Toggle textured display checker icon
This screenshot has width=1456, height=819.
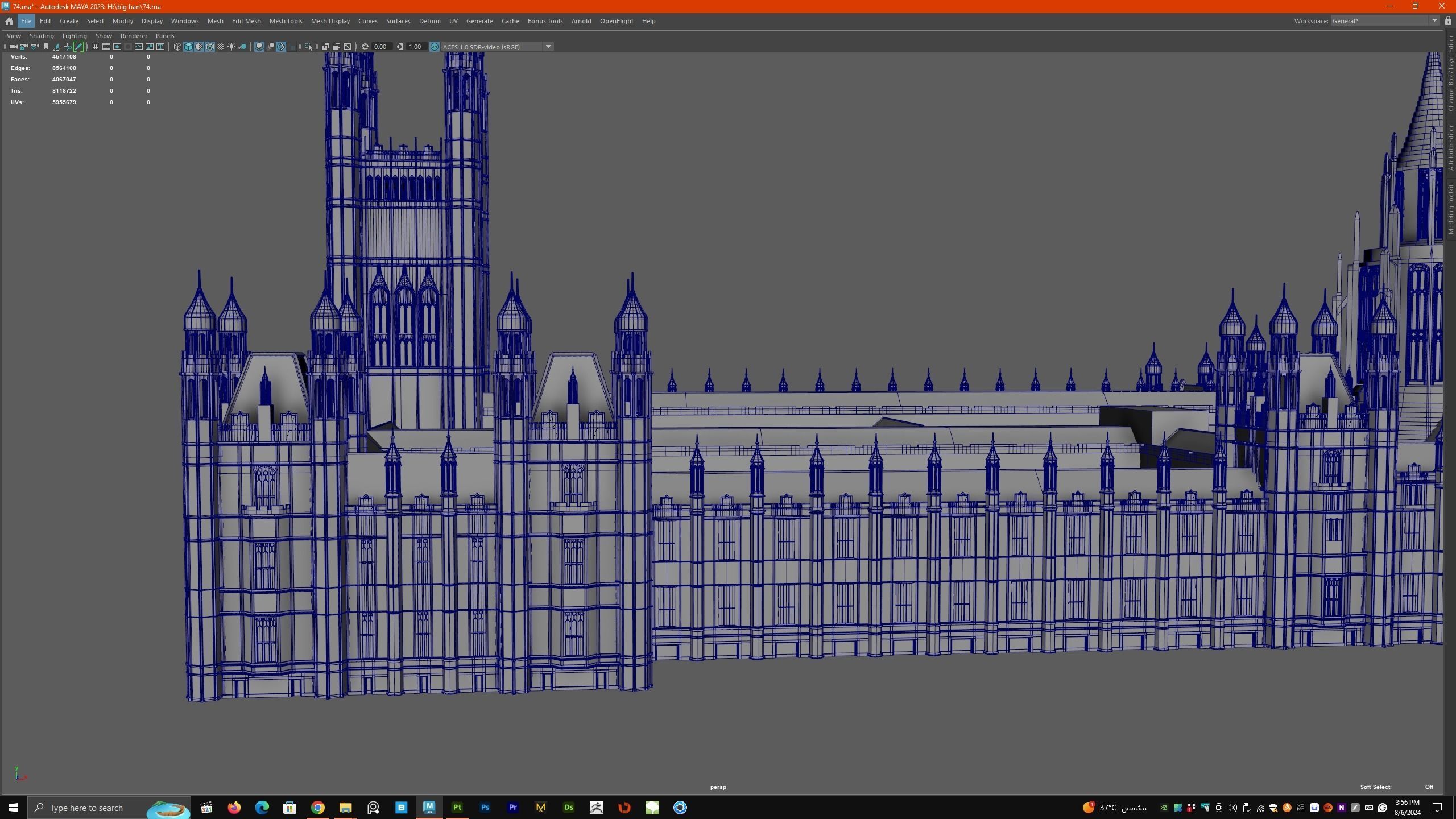(x=221, y=47)
